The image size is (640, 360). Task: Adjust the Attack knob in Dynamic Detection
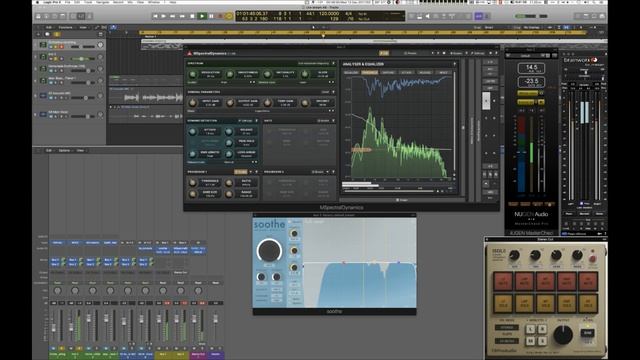point(193,131)
